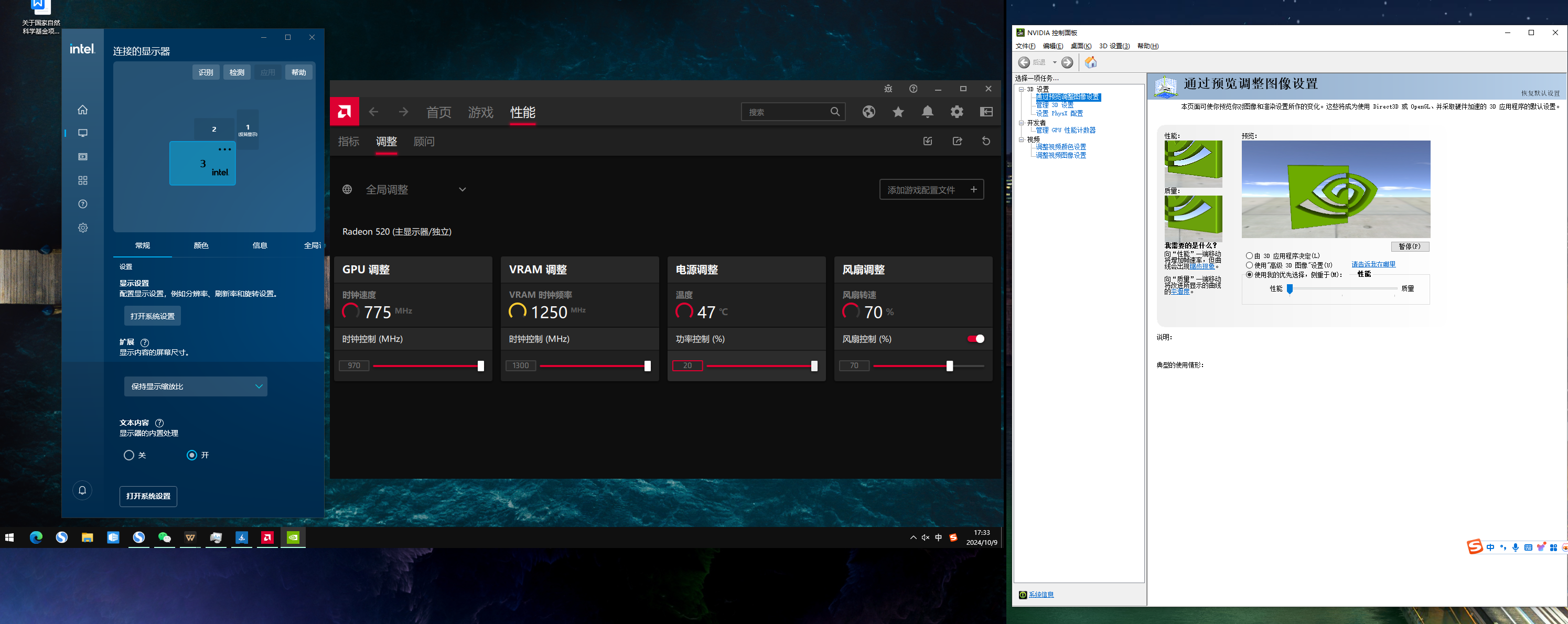The height and width of the screenshot is (624, 1568).
Task: Switch to the AMD 游戏 tab
Action: pyautogui.click(x=480, y=113)
